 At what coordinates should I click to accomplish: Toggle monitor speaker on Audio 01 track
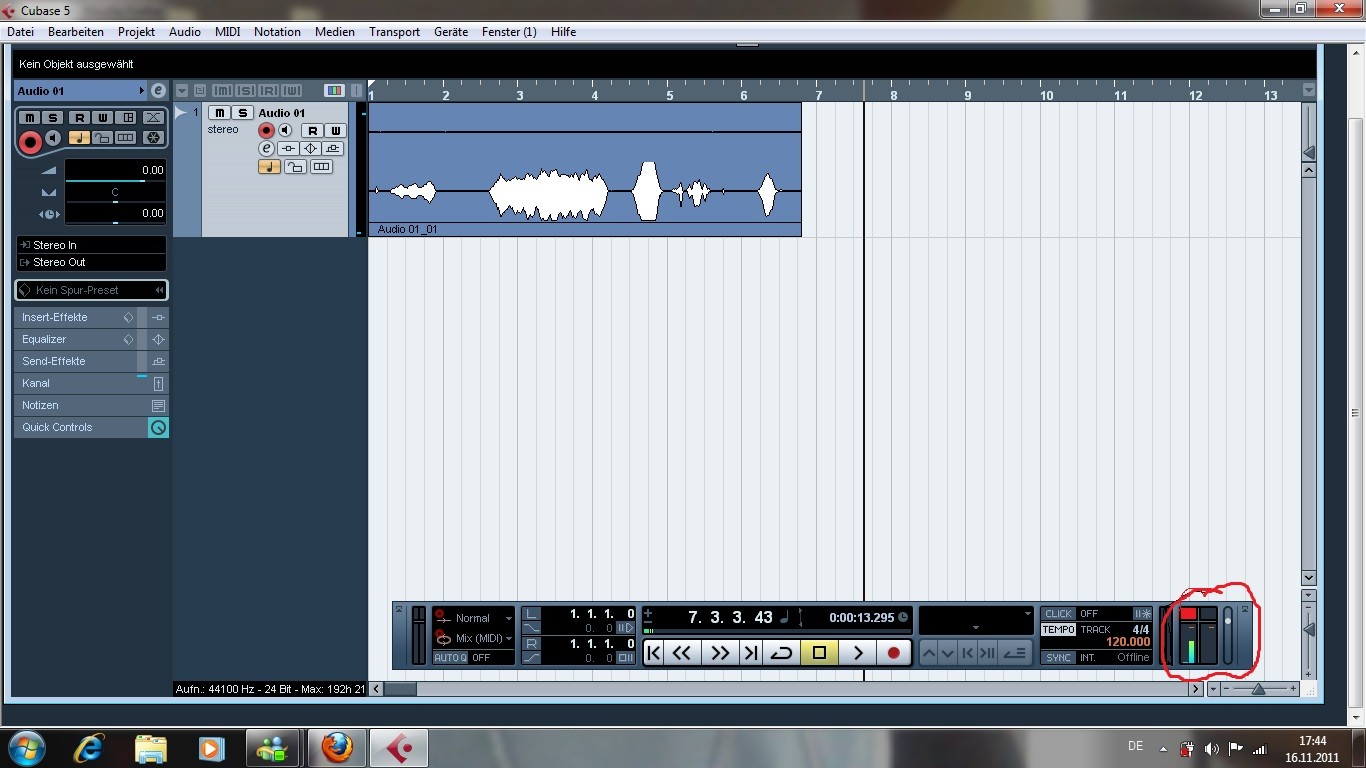[284, 131]
